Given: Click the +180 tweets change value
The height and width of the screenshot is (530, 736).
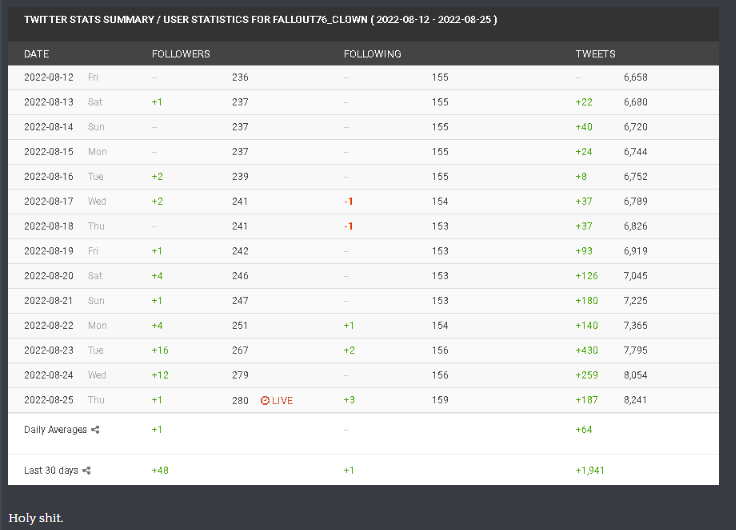Looking at the screenshot, I should tap(587, 301).
